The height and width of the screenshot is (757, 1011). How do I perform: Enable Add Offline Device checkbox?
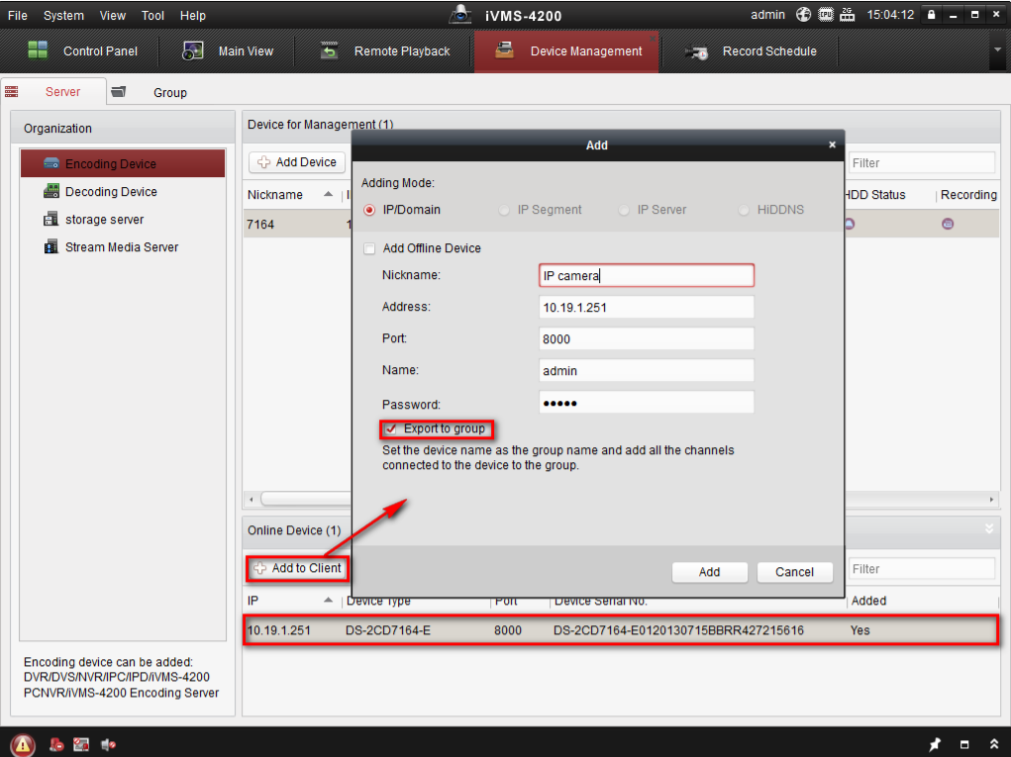[369, 248]
